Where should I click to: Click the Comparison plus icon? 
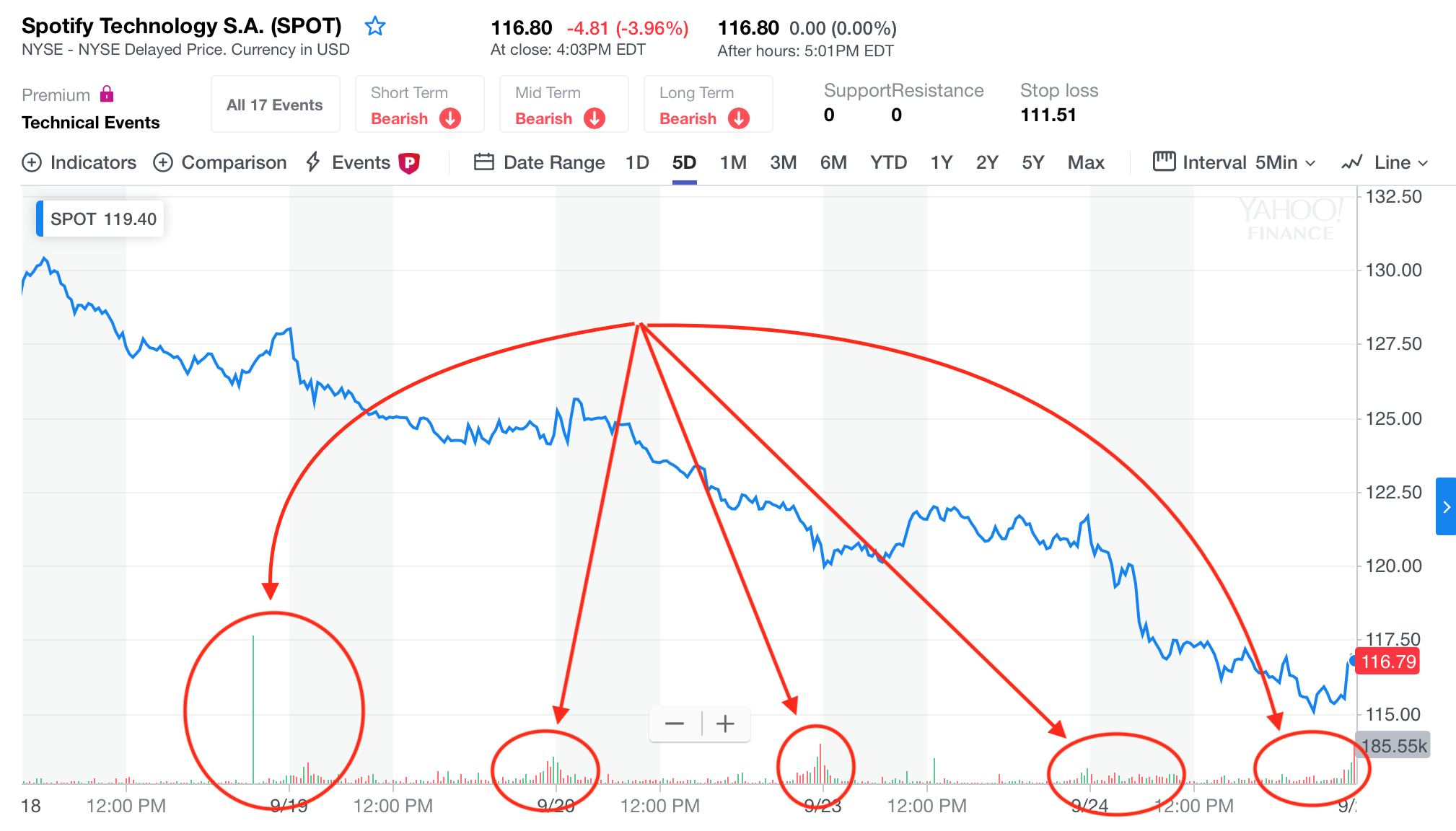[163, 162]
